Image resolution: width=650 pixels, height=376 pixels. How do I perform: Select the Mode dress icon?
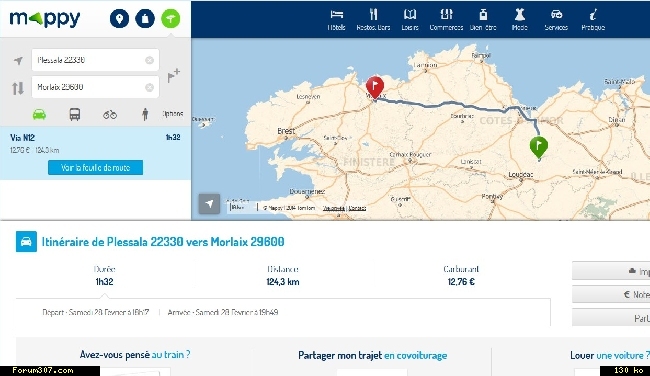click(x=519, y=15)
